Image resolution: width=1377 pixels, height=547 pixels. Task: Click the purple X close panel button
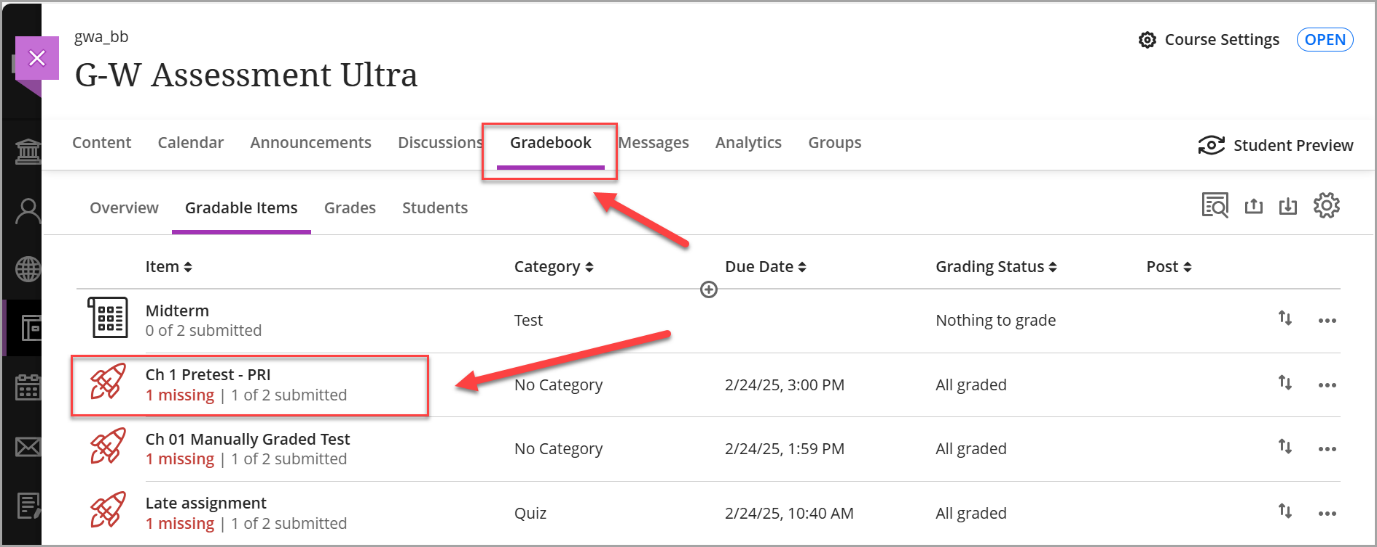coord(37,58)
